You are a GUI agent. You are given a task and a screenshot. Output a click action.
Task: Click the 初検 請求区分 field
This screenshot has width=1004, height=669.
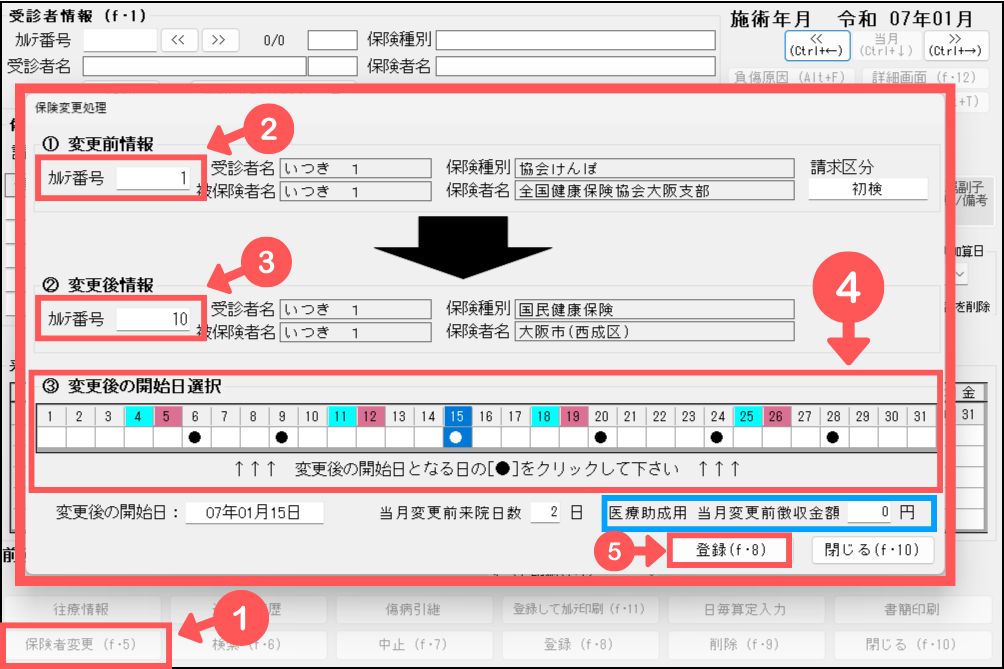click(x=869, y=189)
